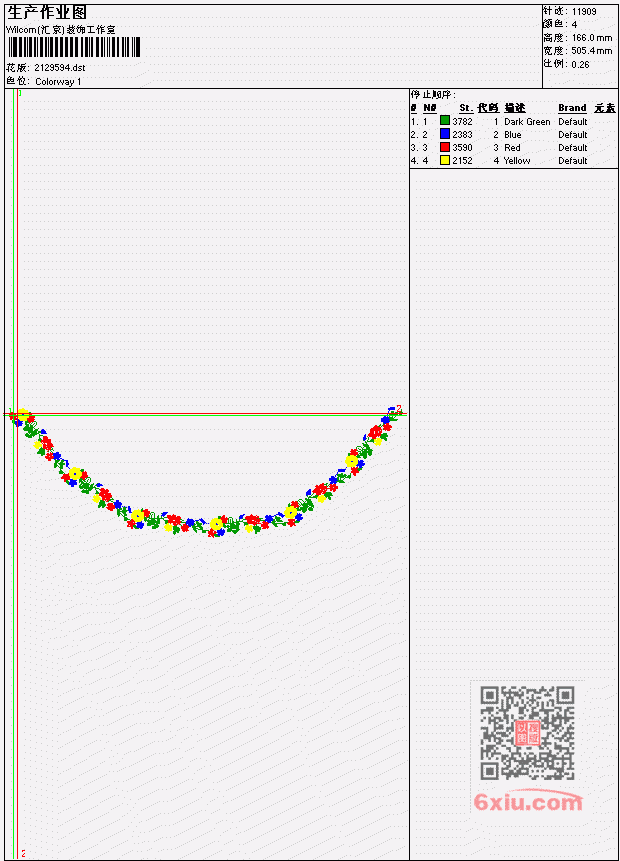Viewport: 620px width, 861px height.
Task: Select the stitch count 11909
Action: point(584,12)
